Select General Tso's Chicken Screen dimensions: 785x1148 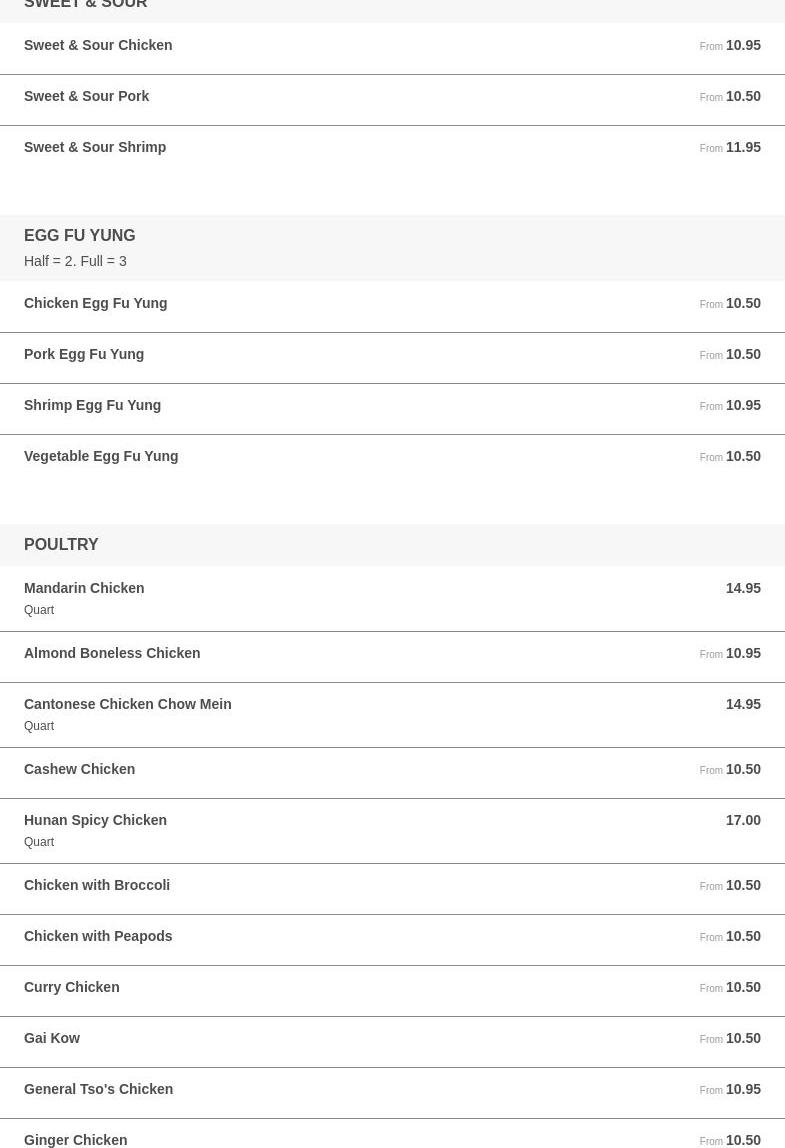(x=392, y=1093)
